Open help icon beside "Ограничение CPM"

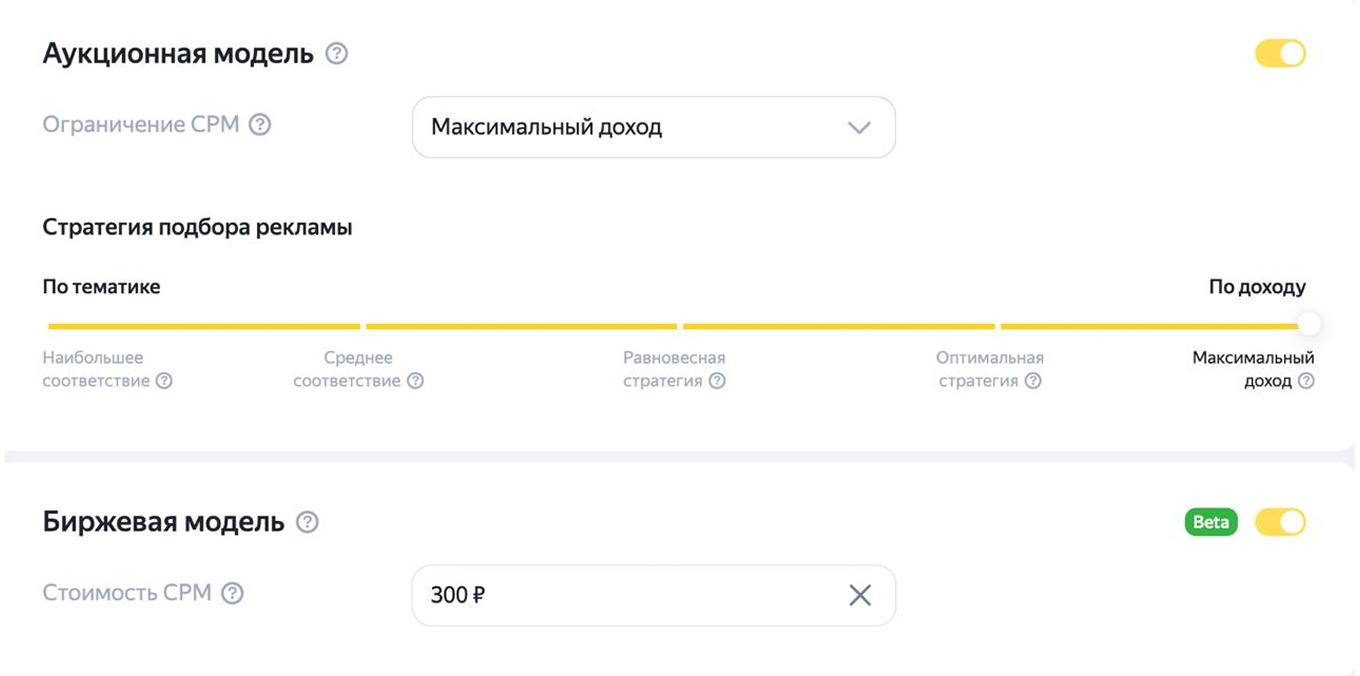click(262, 124)
